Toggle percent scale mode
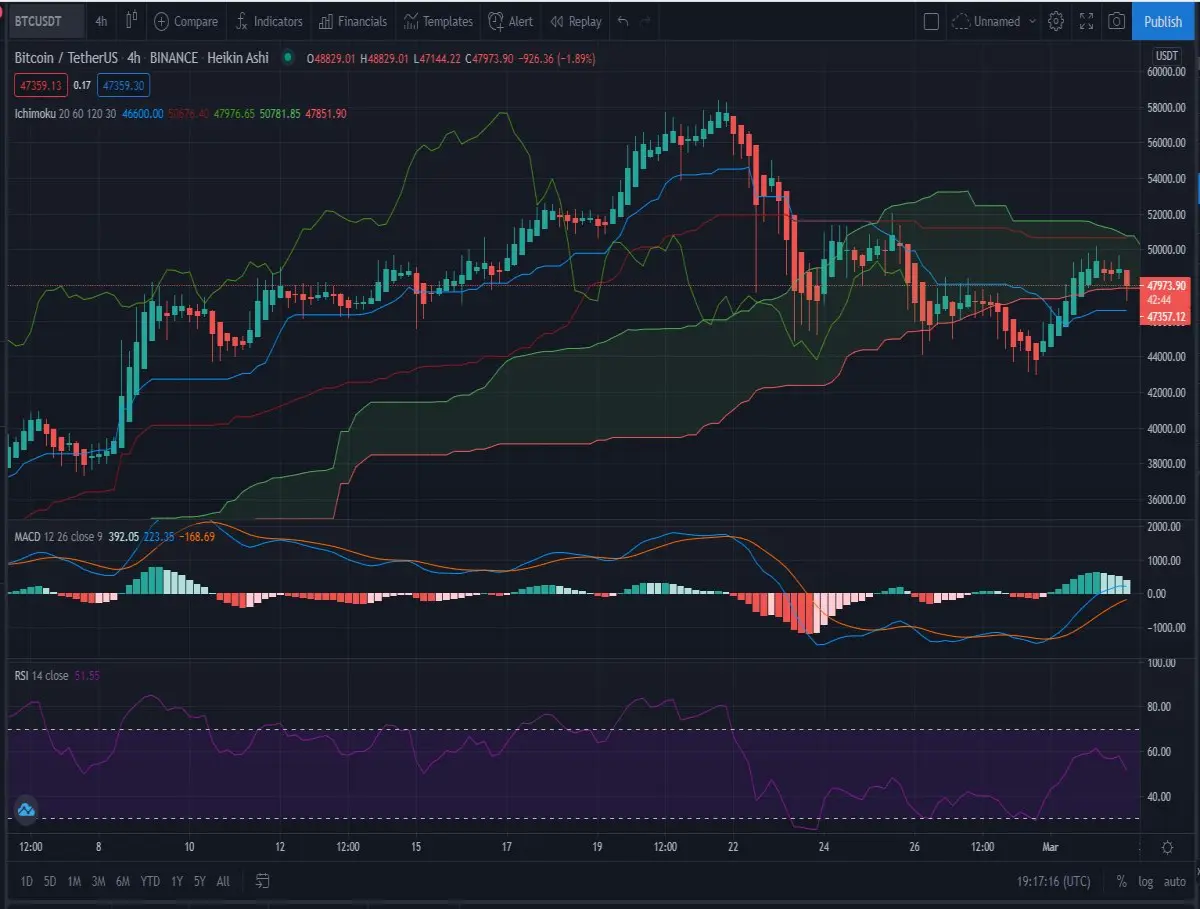Image resolution: width=1200 pixels, height=909 pixels. coord(1122,882)
